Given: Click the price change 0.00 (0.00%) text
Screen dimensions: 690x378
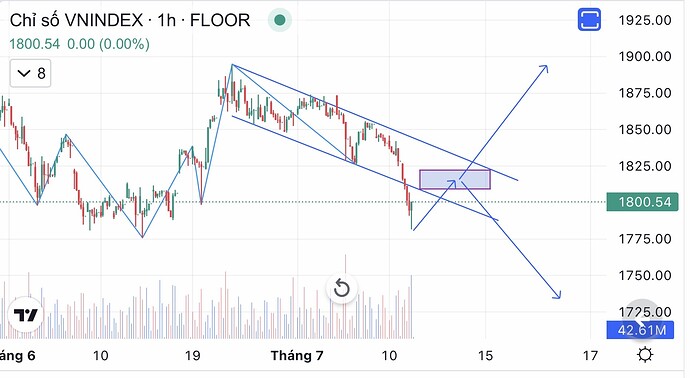Looking at the screenshot, I should [x=108, y=44].
